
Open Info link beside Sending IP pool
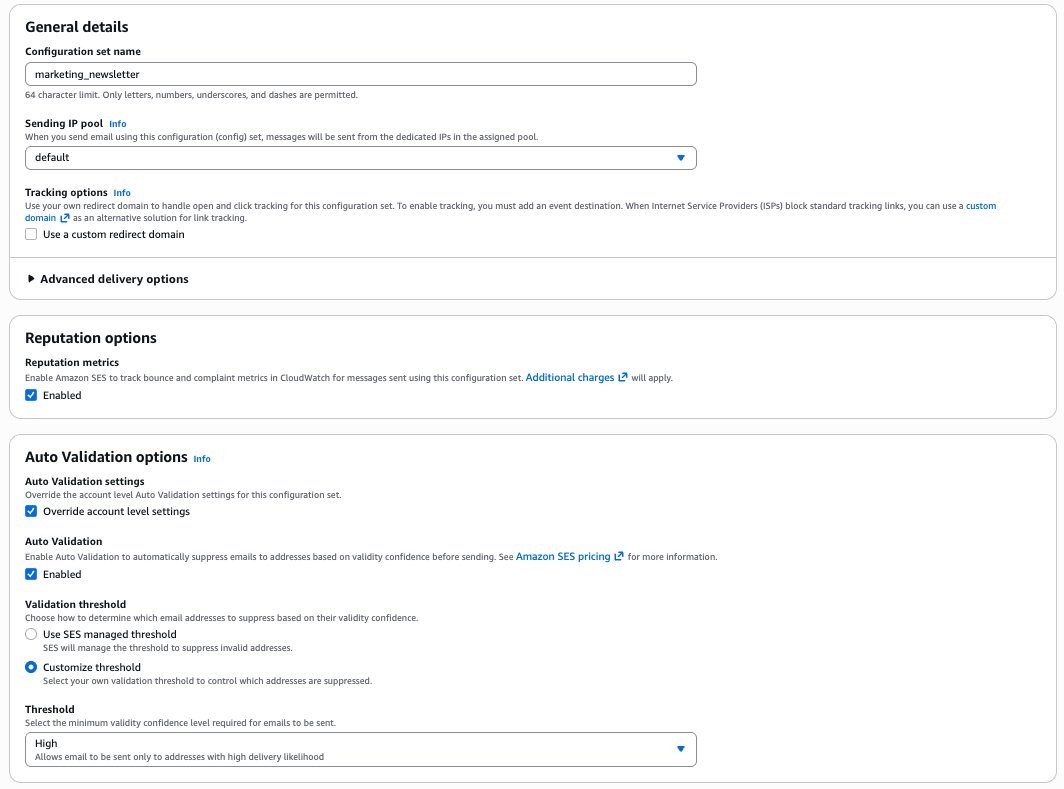click(117, 124)
